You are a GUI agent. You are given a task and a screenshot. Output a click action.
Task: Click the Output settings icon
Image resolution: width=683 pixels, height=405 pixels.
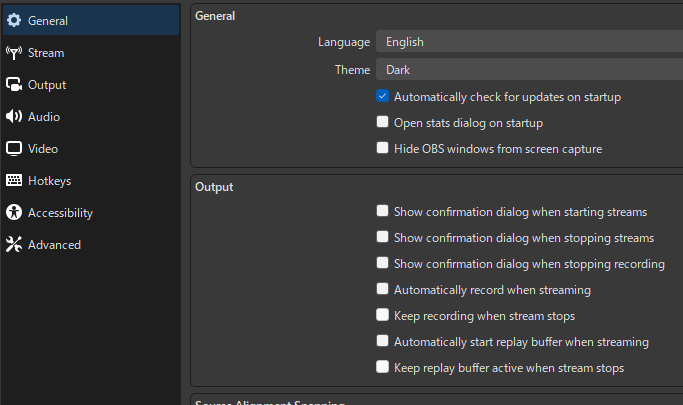pyautogui.click(x=14, y=85)
